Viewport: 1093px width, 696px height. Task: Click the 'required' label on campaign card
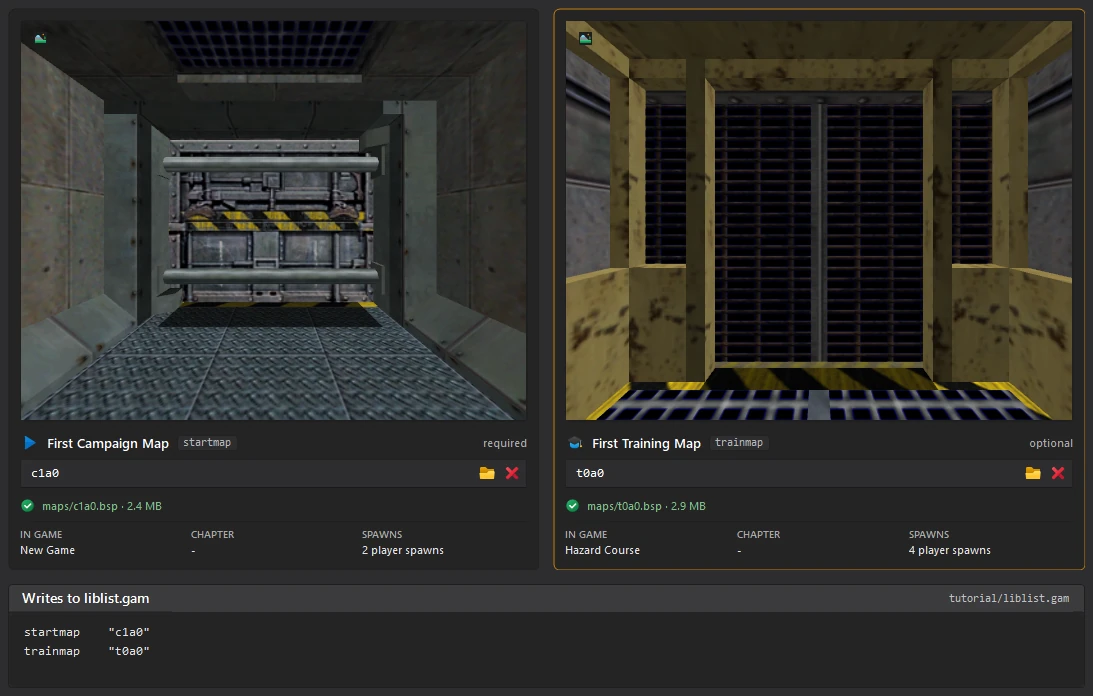click(505, 444)
